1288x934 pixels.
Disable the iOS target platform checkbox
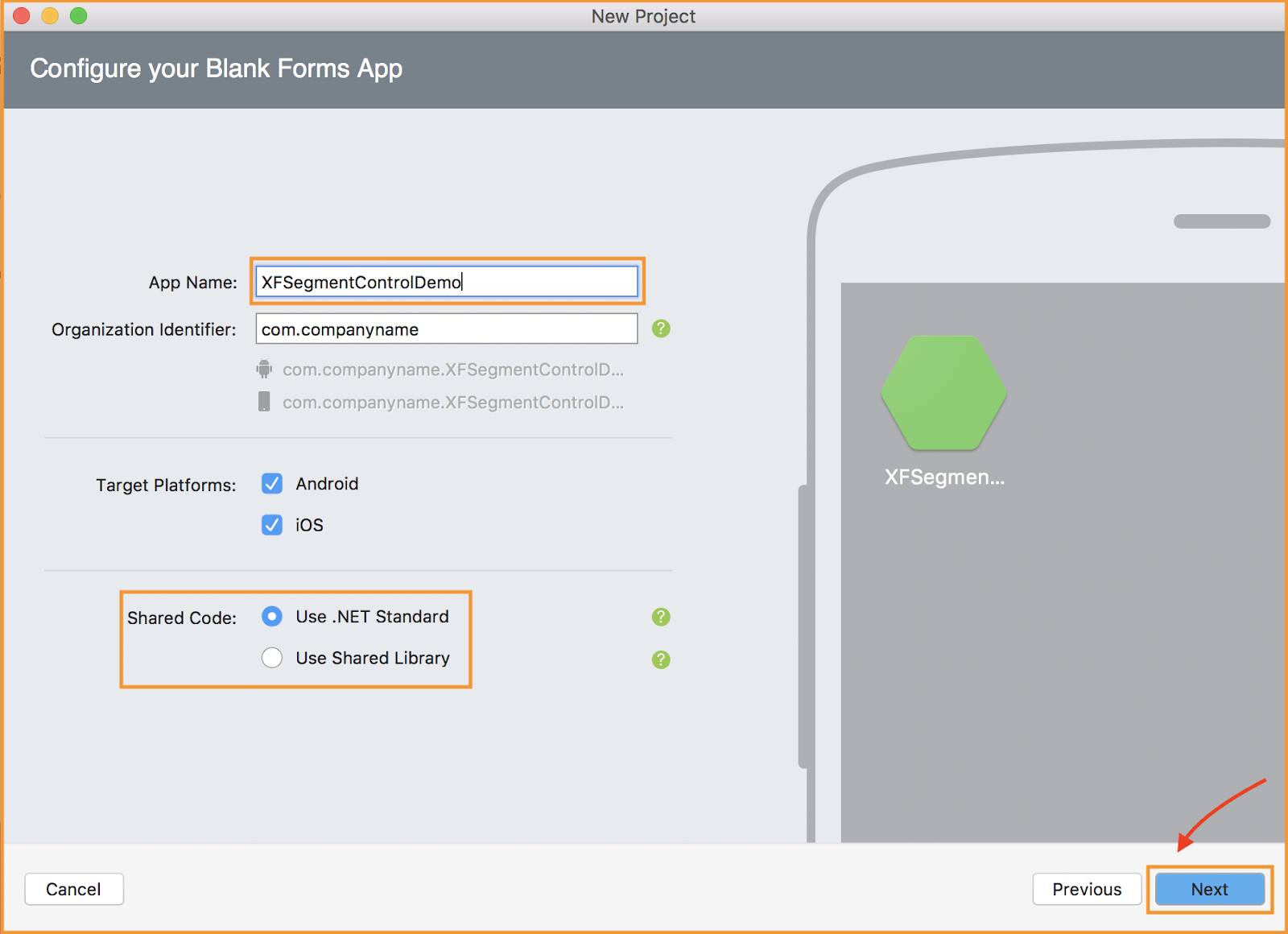tap(272, 525)
